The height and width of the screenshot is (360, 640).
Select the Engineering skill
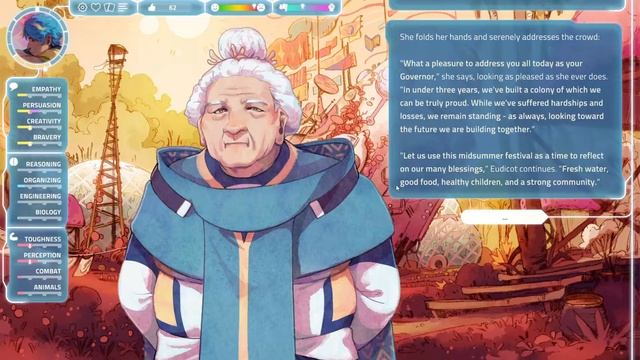[x=40, y=199]
